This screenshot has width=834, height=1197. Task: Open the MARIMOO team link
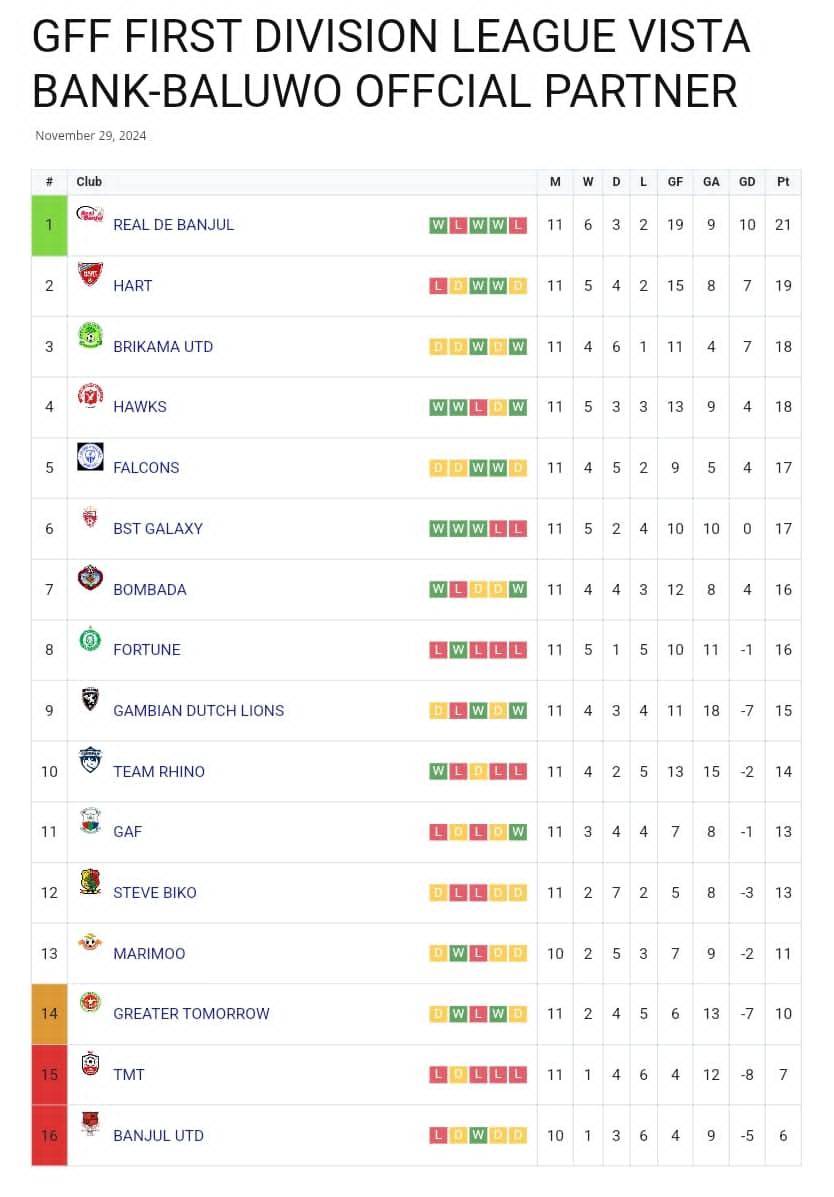click(149, 954)
